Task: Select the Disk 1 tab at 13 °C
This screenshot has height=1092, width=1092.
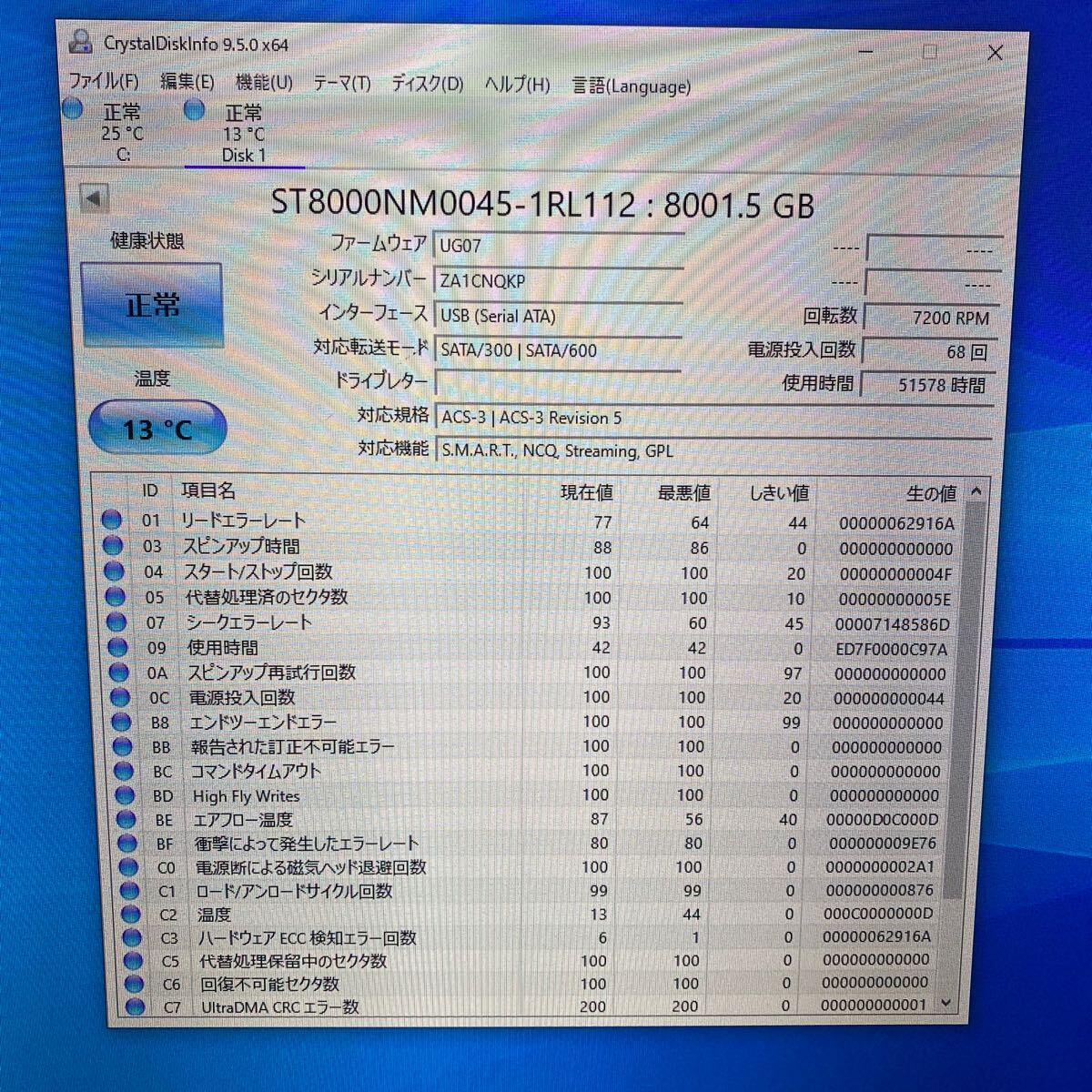Action: pyautogui.click(x=242, y=133)
